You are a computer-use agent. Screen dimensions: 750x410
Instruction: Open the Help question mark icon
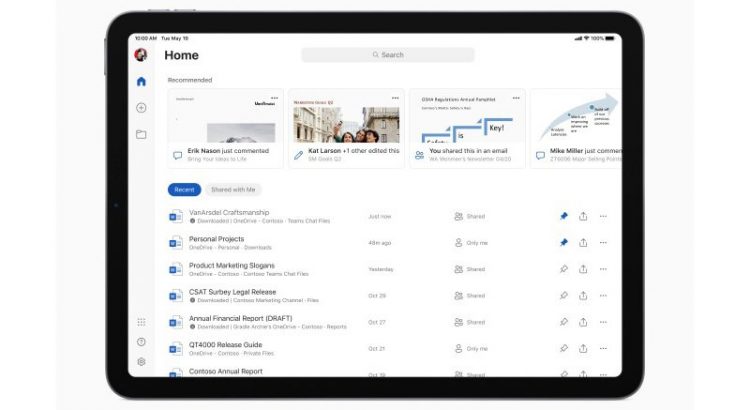coord(141,342)
